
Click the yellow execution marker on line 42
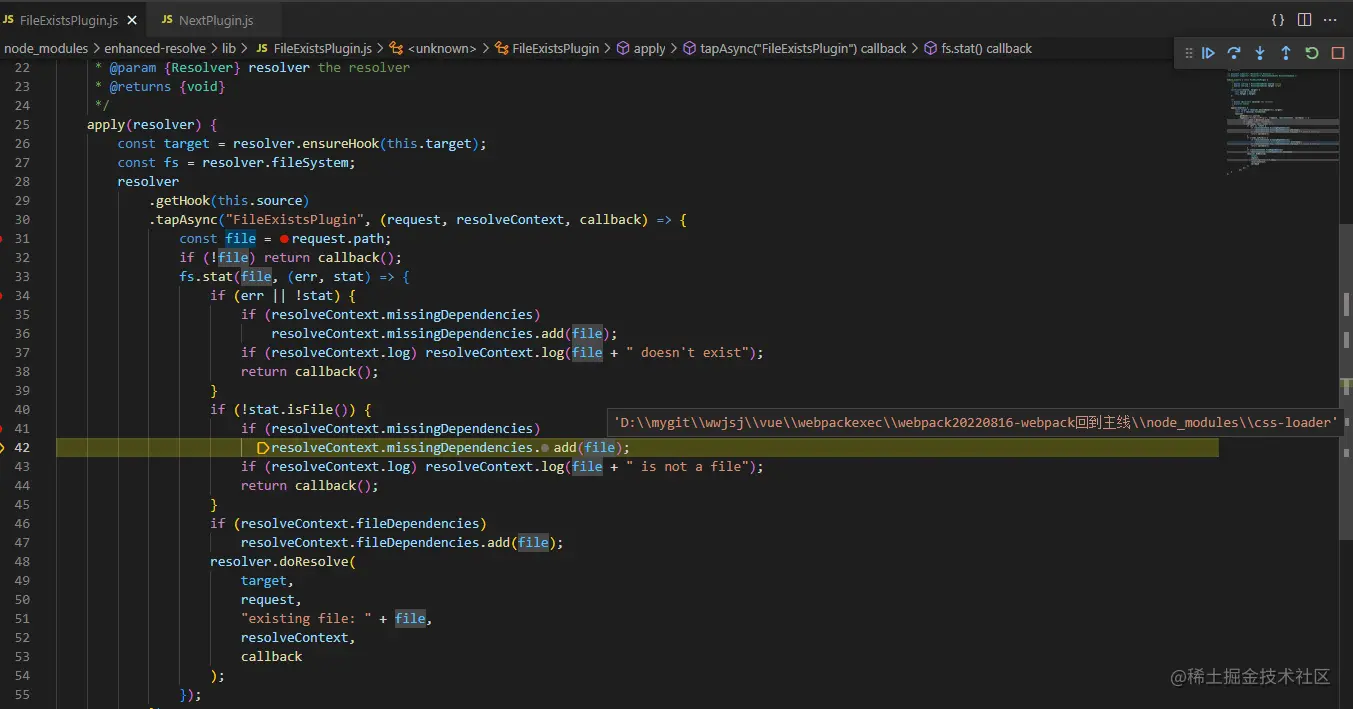263,448
